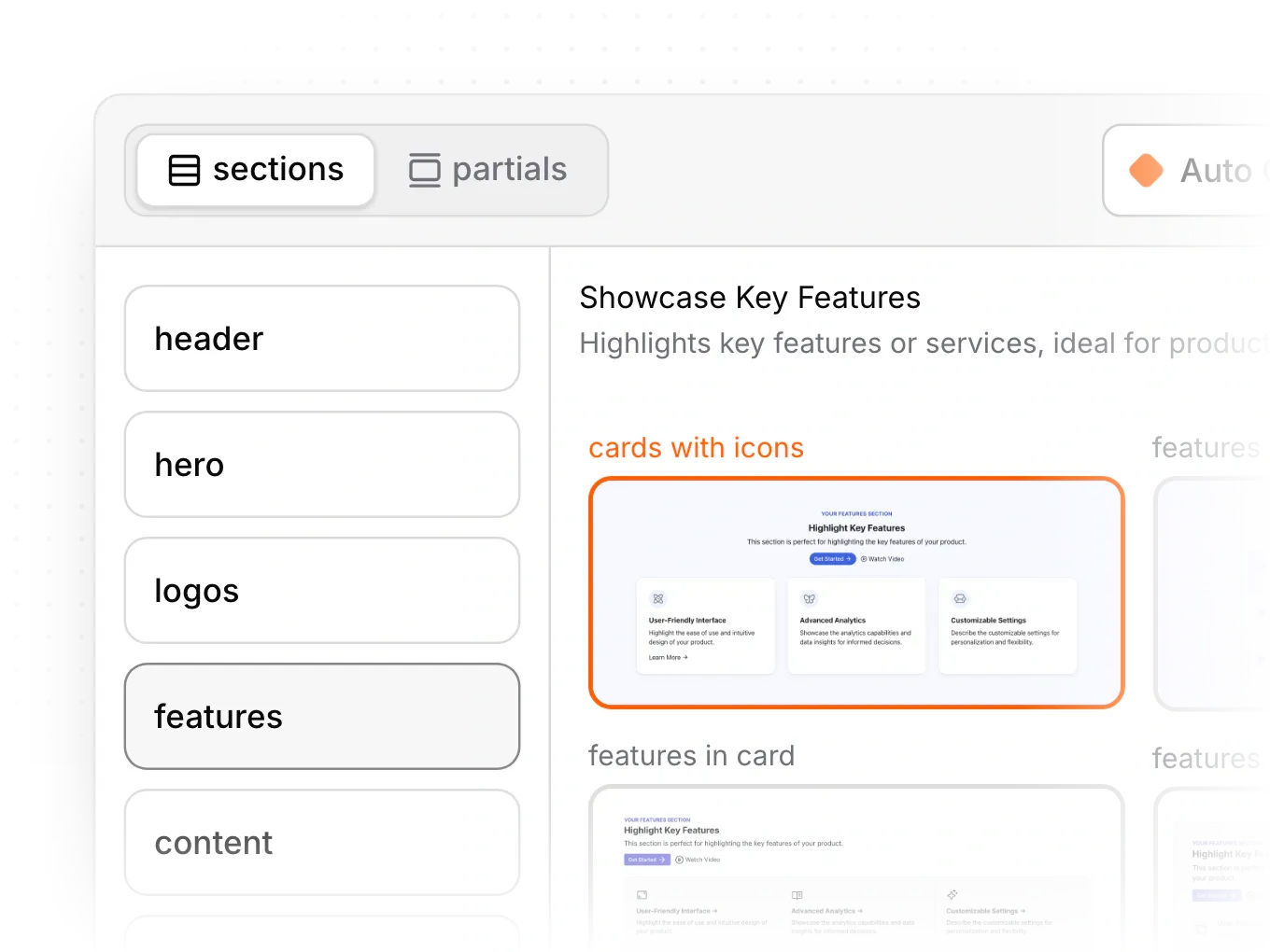Choose the features in card thumbnail
This screenshot has height=952, width=1270.
pyautogui.click(x=856, y=866)
